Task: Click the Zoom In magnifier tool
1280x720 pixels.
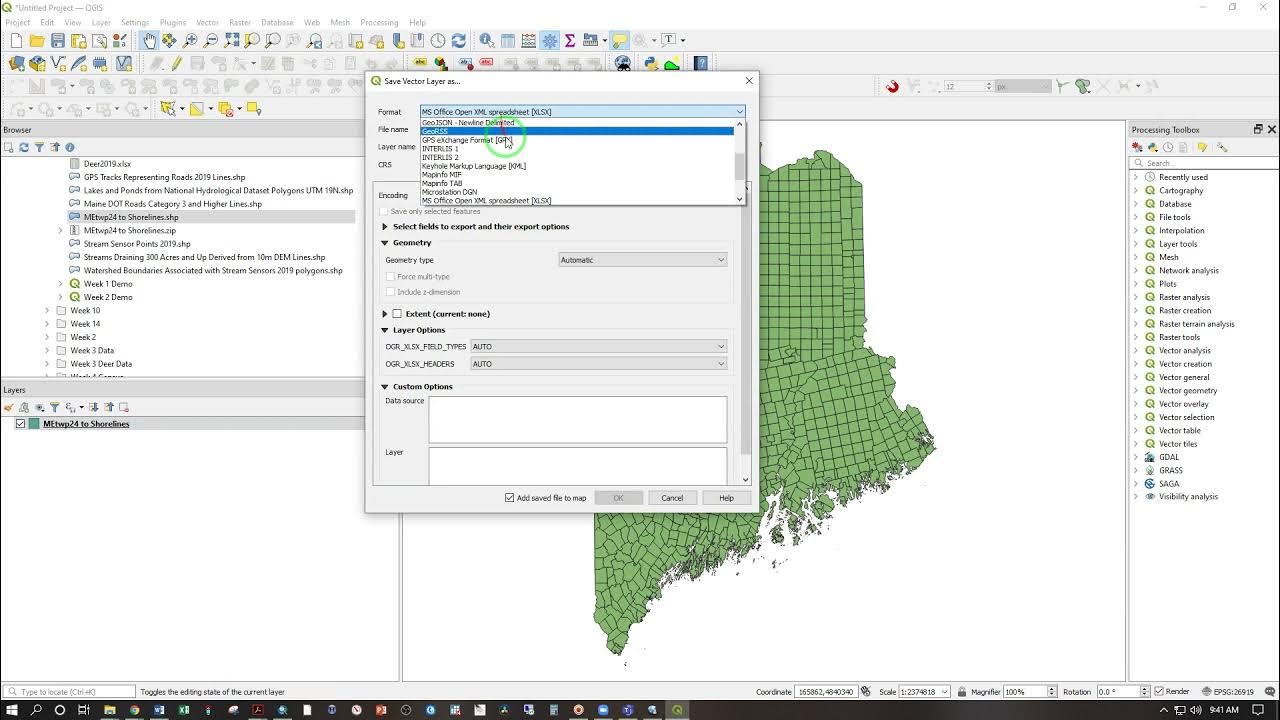Action: (x=190, y=41)
